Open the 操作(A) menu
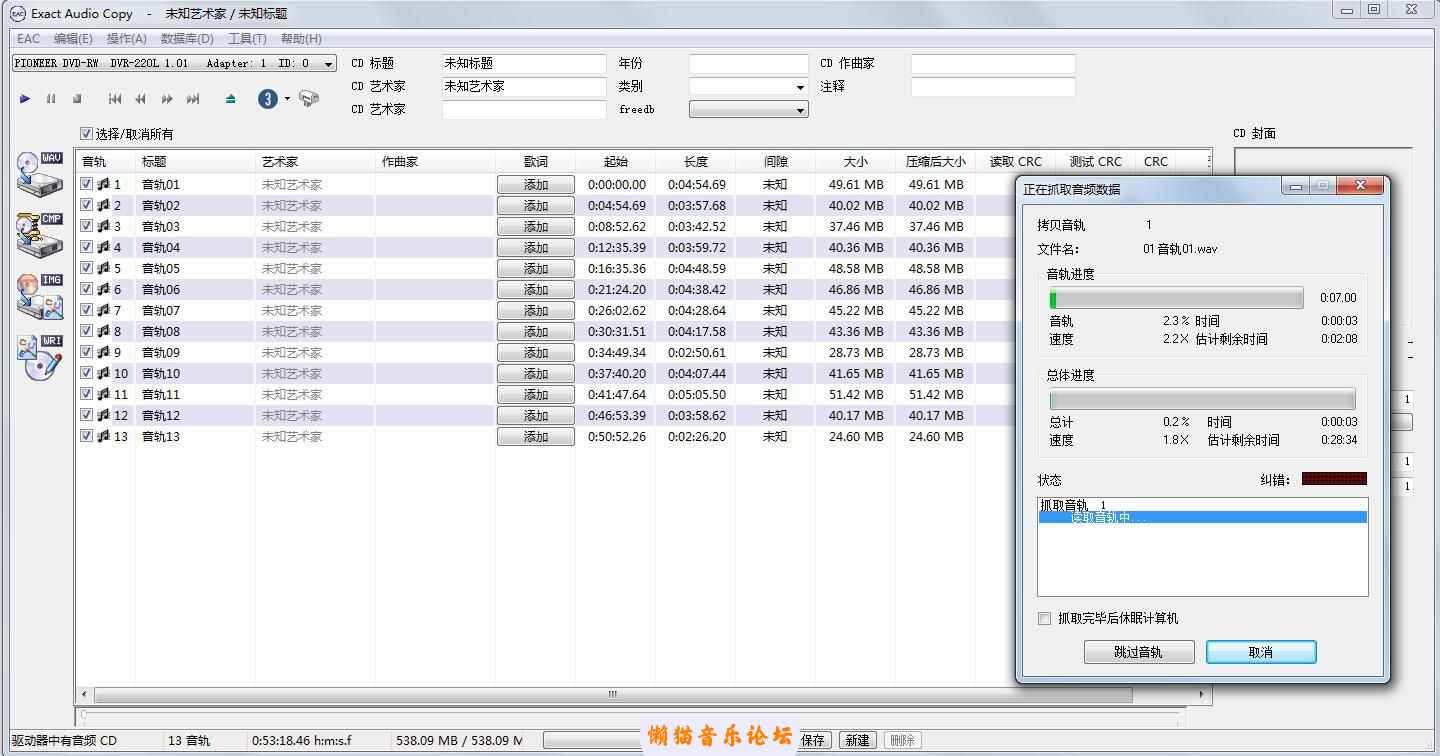The height and width of the screenshot is (756, 1440). coord(127,39)
